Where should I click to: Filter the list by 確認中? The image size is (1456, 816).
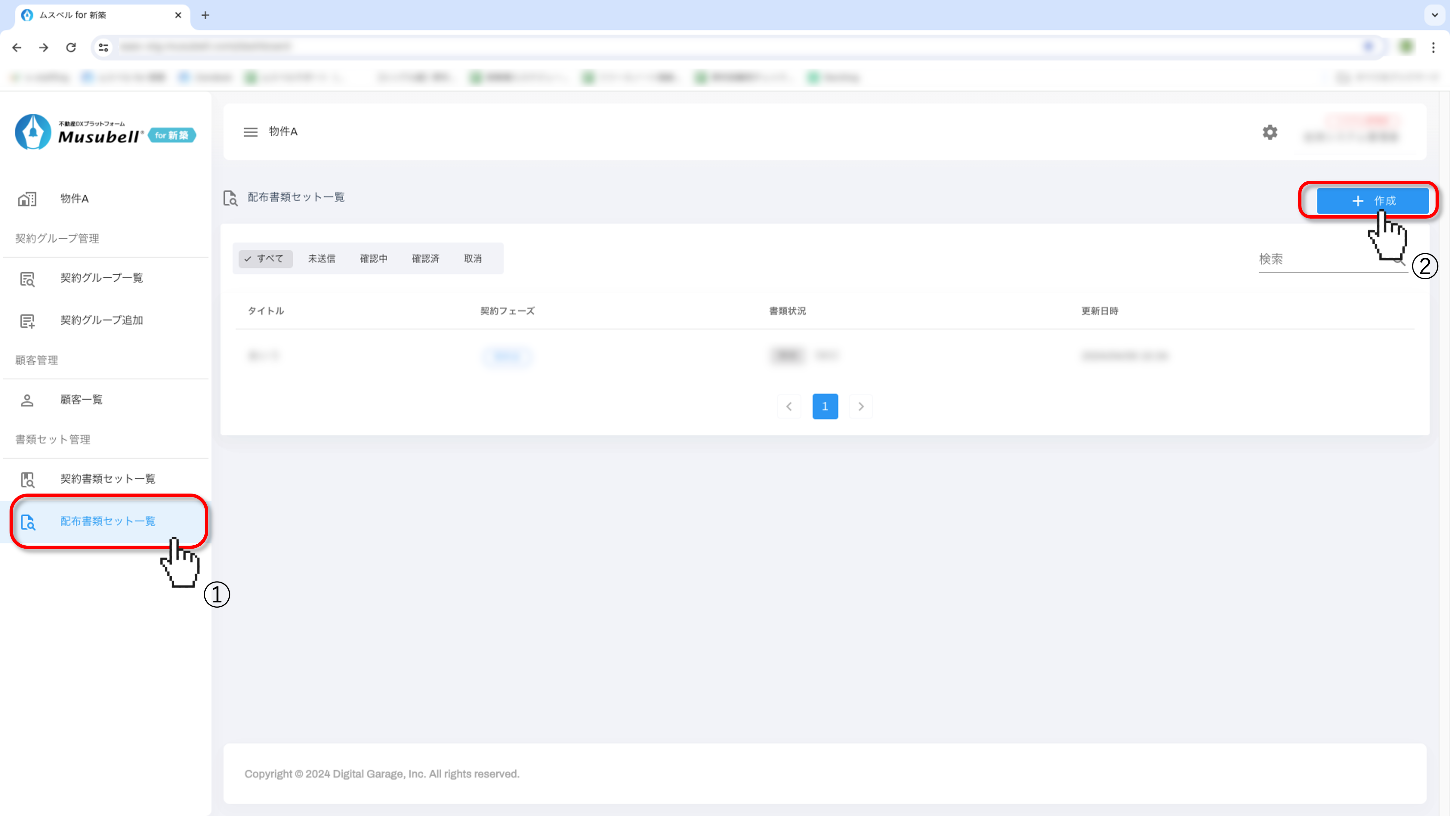coord(373,258)
